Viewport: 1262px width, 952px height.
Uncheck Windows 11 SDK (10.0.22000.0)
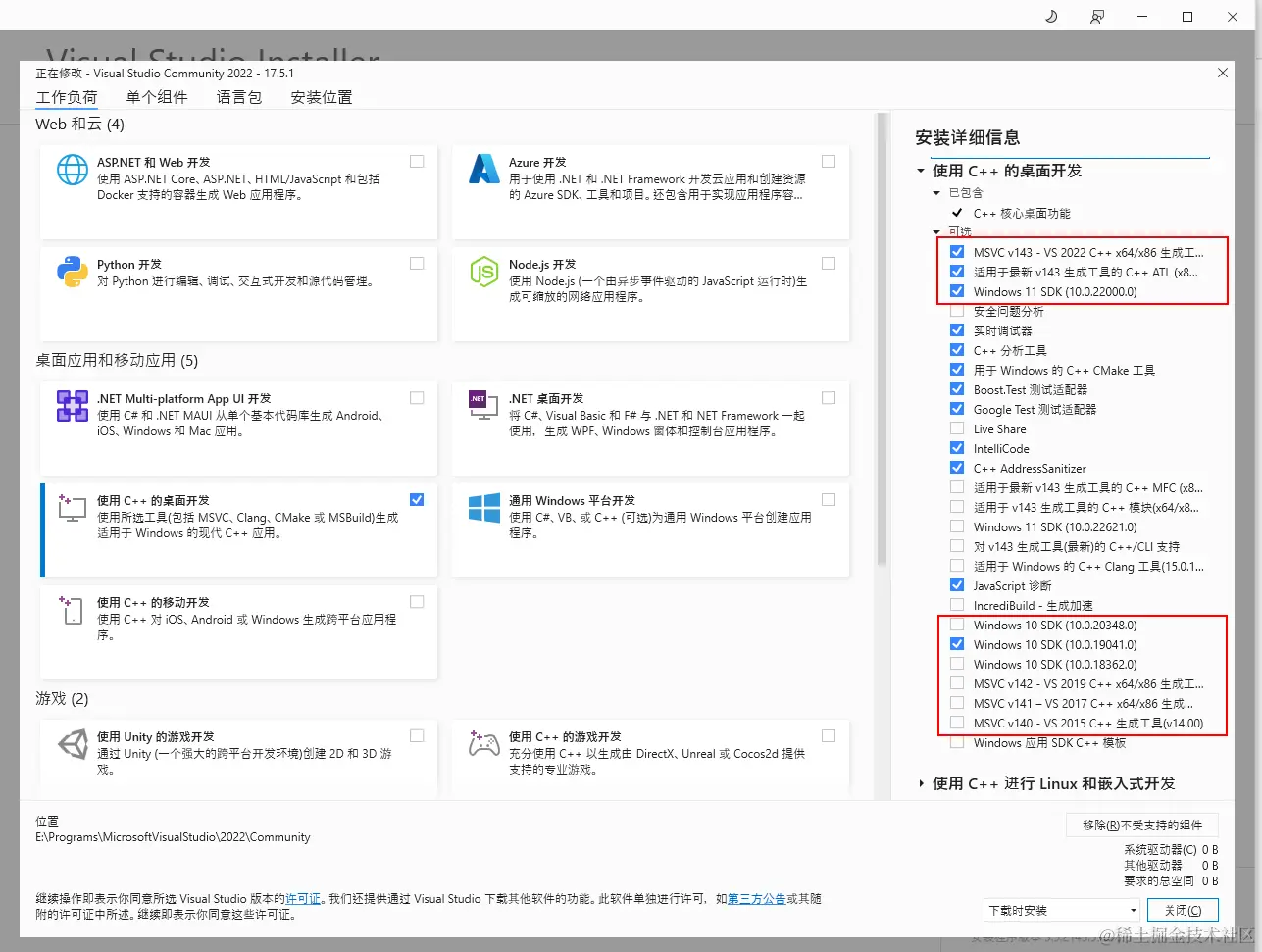point(956,291)
